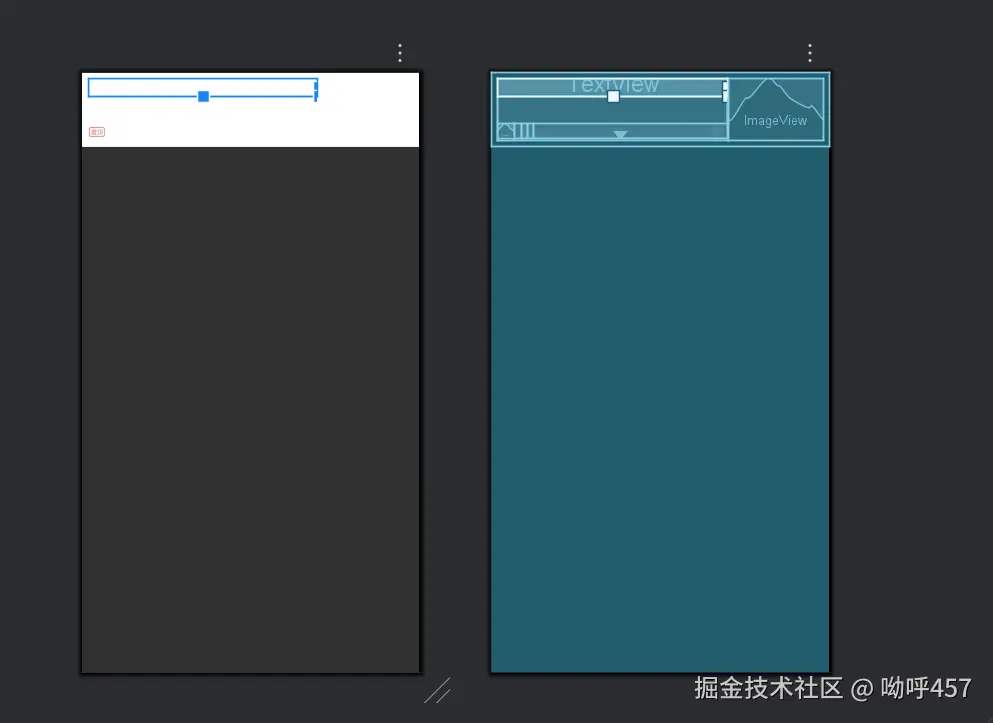
Task: Select the ImageView in the blueprint view
Action: click(x=776, y=109)
